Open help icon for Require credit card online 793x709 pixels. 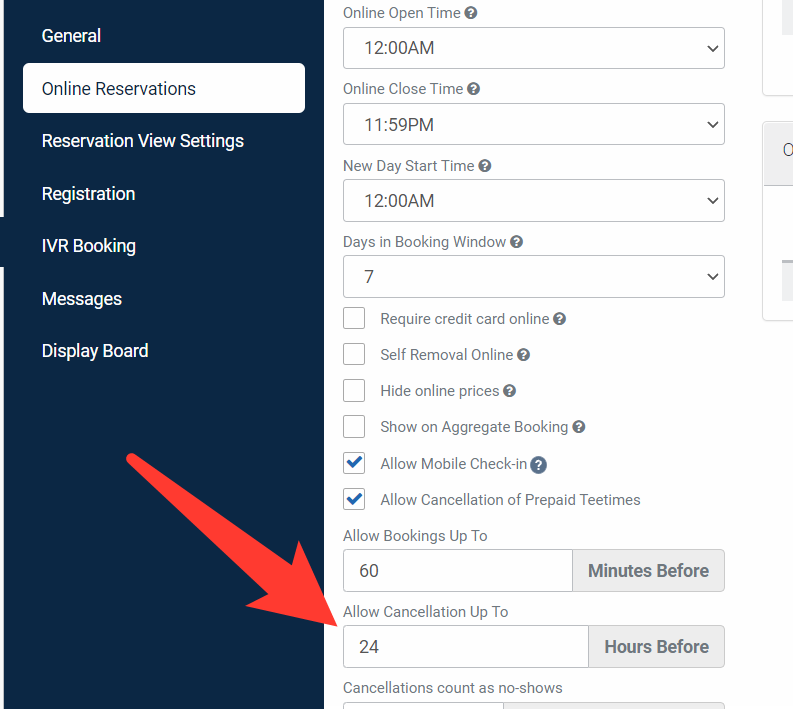coord(559,319)
